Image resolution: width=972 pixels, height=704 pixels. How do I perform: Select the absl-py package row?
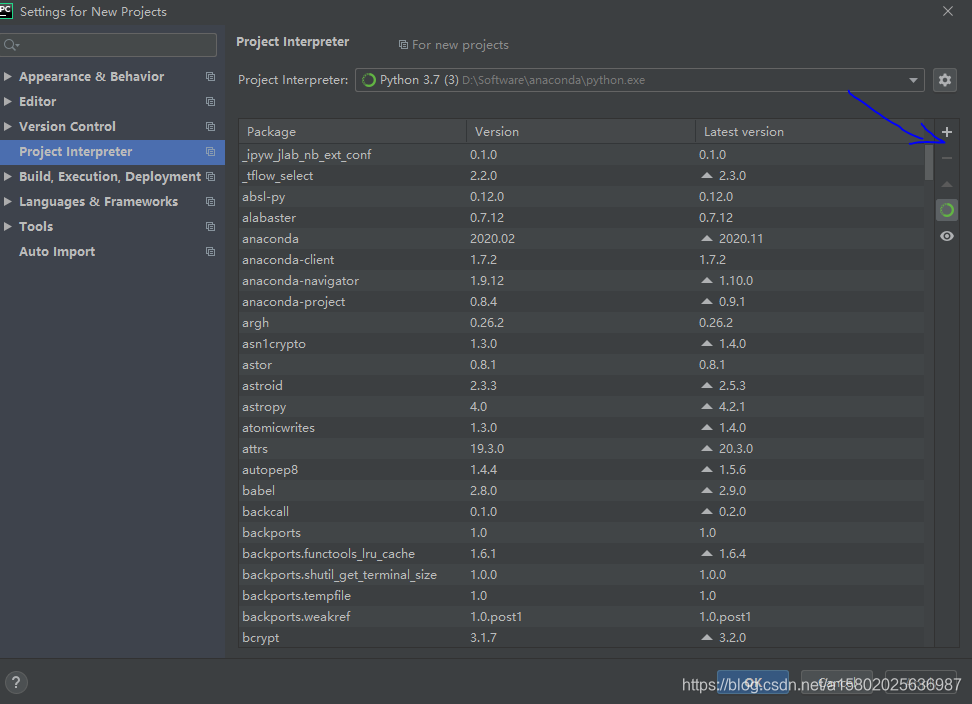(x=581, y=196)
